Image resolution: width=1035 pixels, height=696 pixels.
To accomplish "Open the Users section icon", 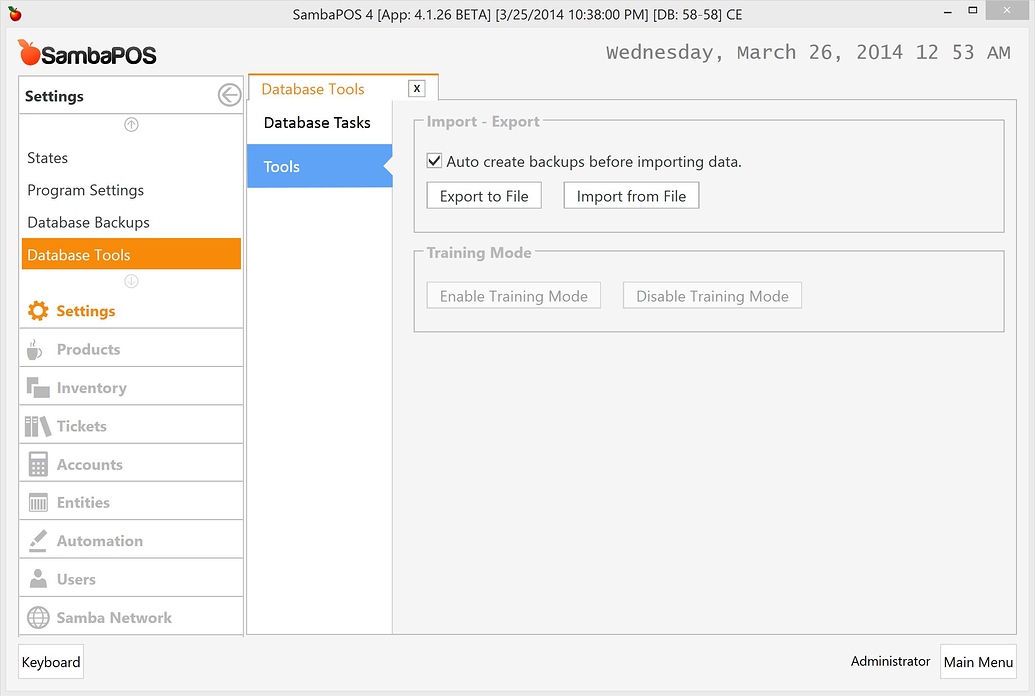I will click(36, 577).
